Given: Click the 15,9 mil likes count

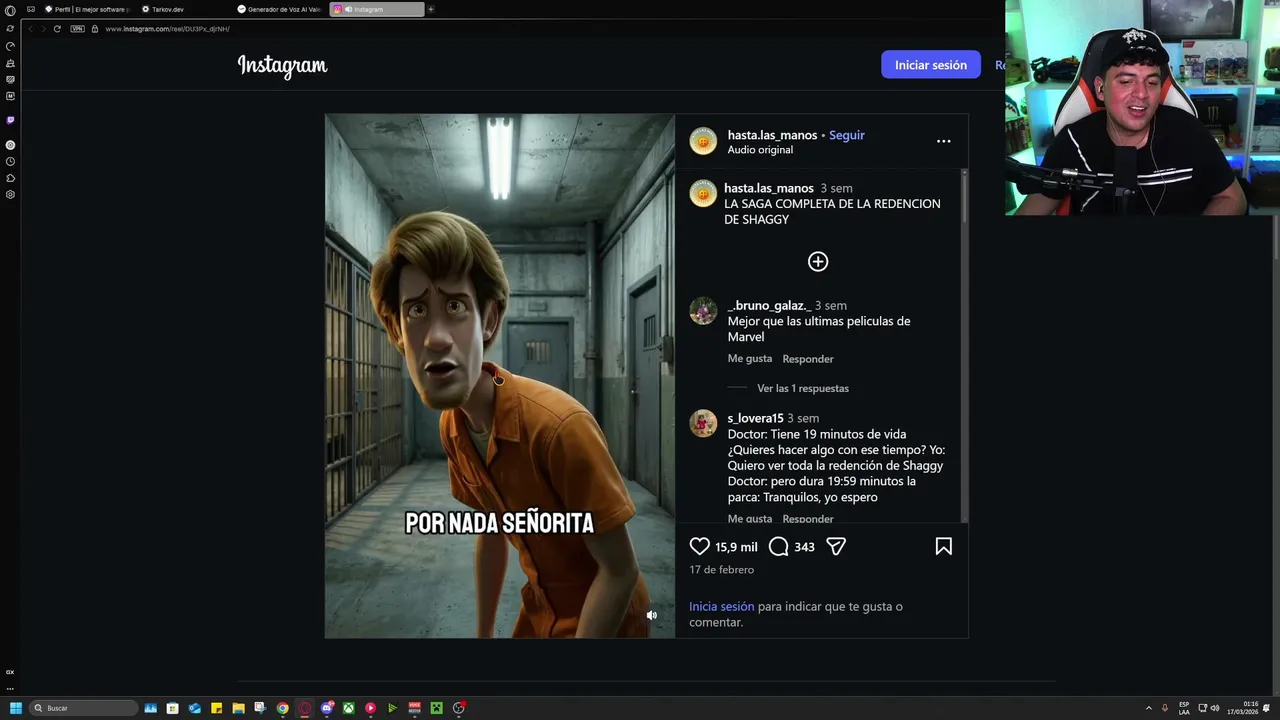Looking at the screenshot, I should 736,547.
